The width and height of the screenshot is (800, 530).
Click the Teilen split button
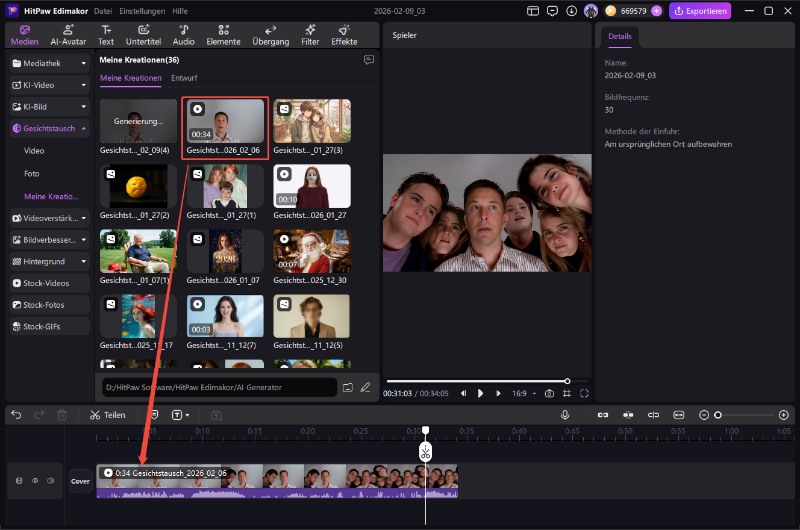[107, 414]
